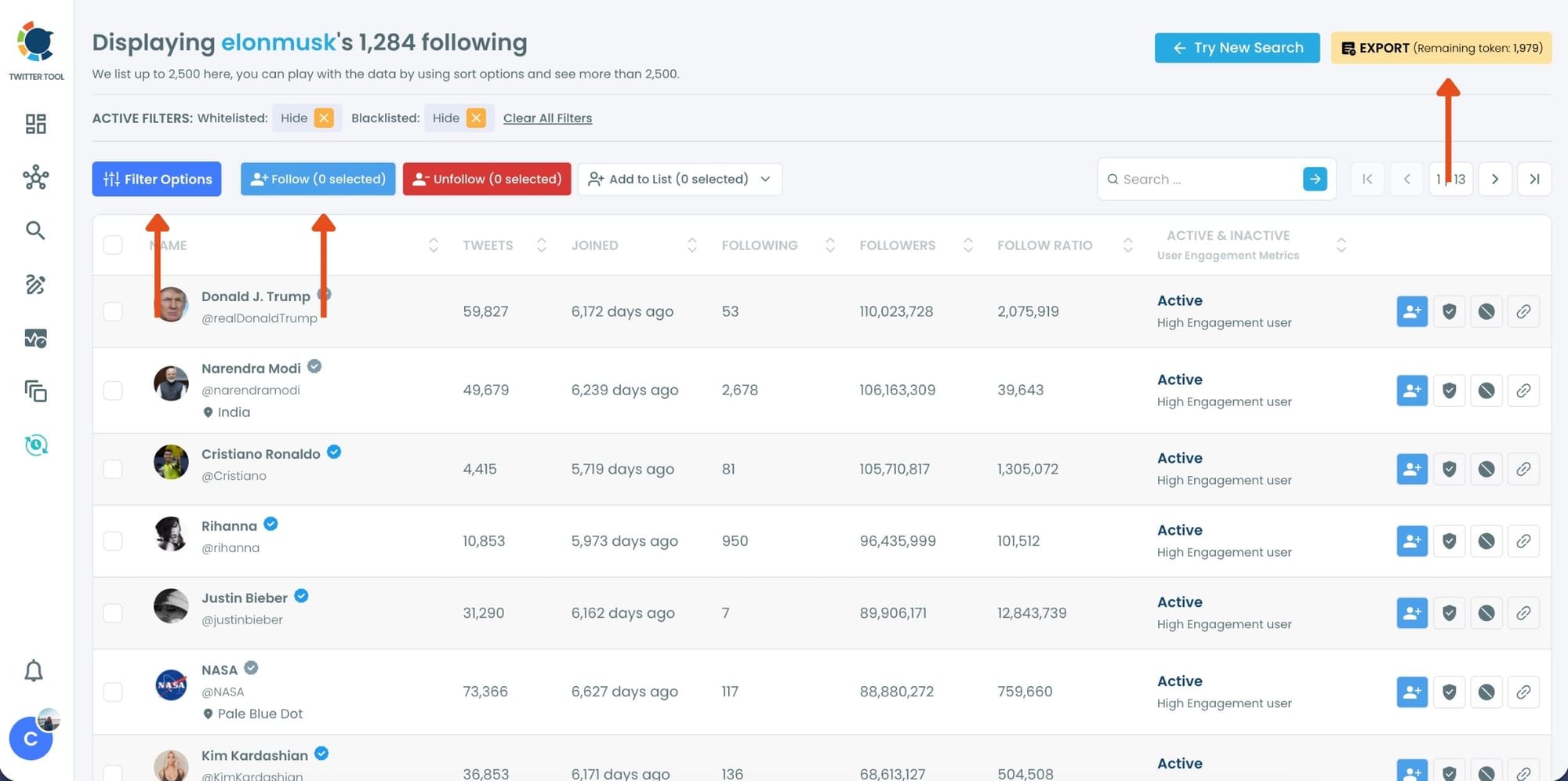Select the Donald J. Trump row checkbox
The width and height of the screenshot is (1568, 781).
coord(113,311)
